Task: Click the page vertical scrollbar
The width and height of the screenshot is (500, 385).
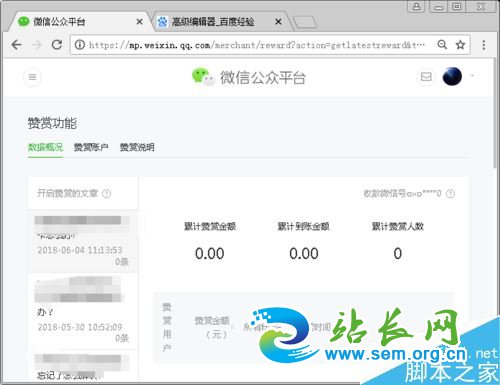Action: 495,113
